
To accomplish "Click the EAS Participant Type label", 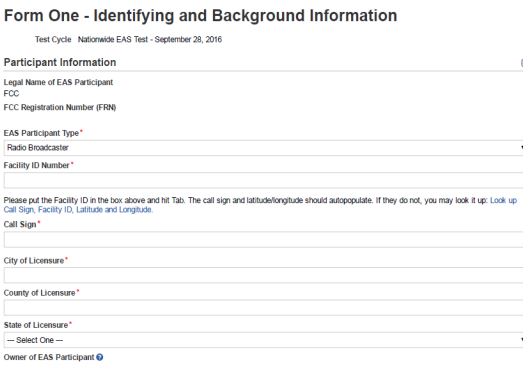I will [x=41, y=133].
